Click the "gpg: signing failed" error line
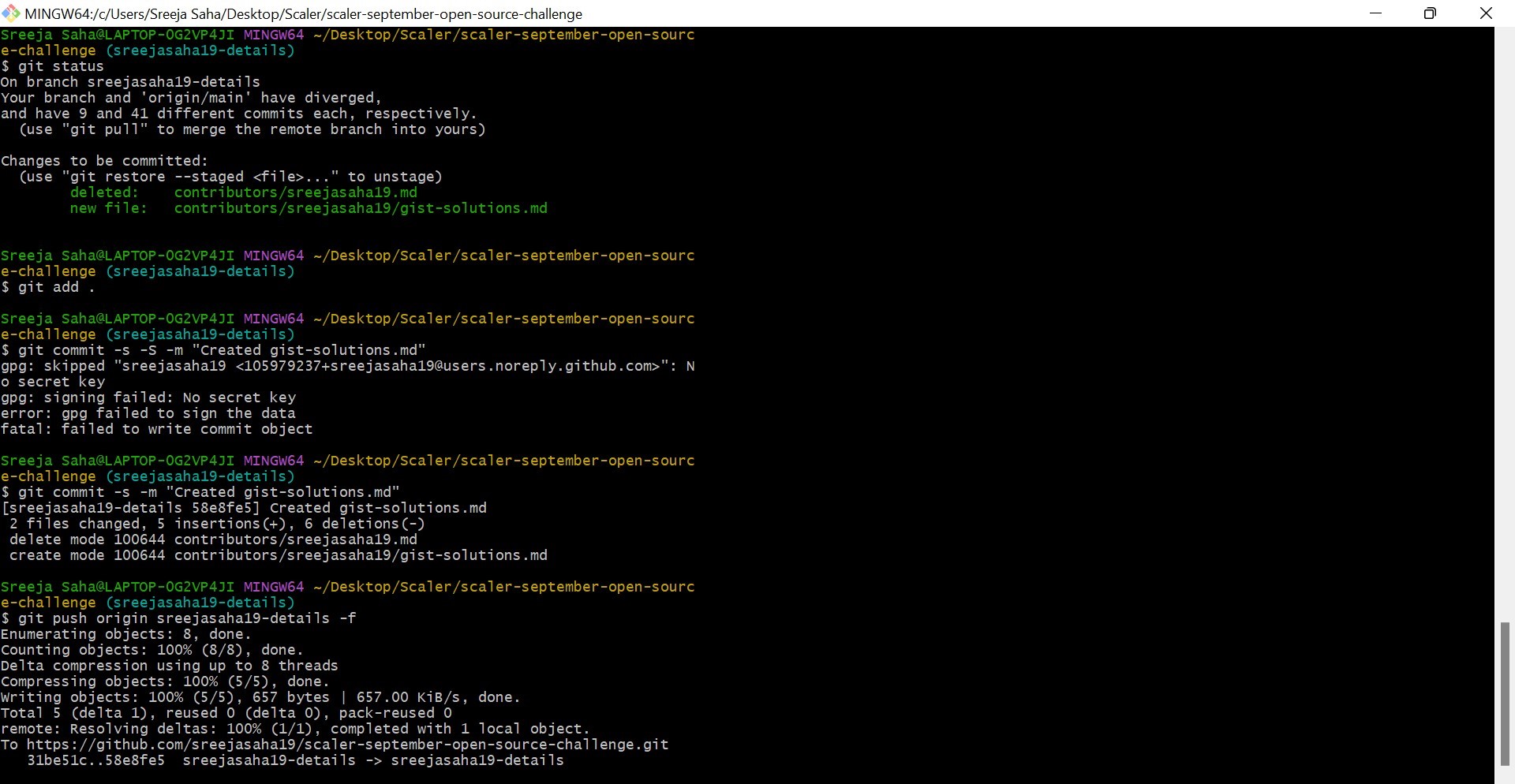The width and height of the screenshot is (1515, 784). [148, 398]
